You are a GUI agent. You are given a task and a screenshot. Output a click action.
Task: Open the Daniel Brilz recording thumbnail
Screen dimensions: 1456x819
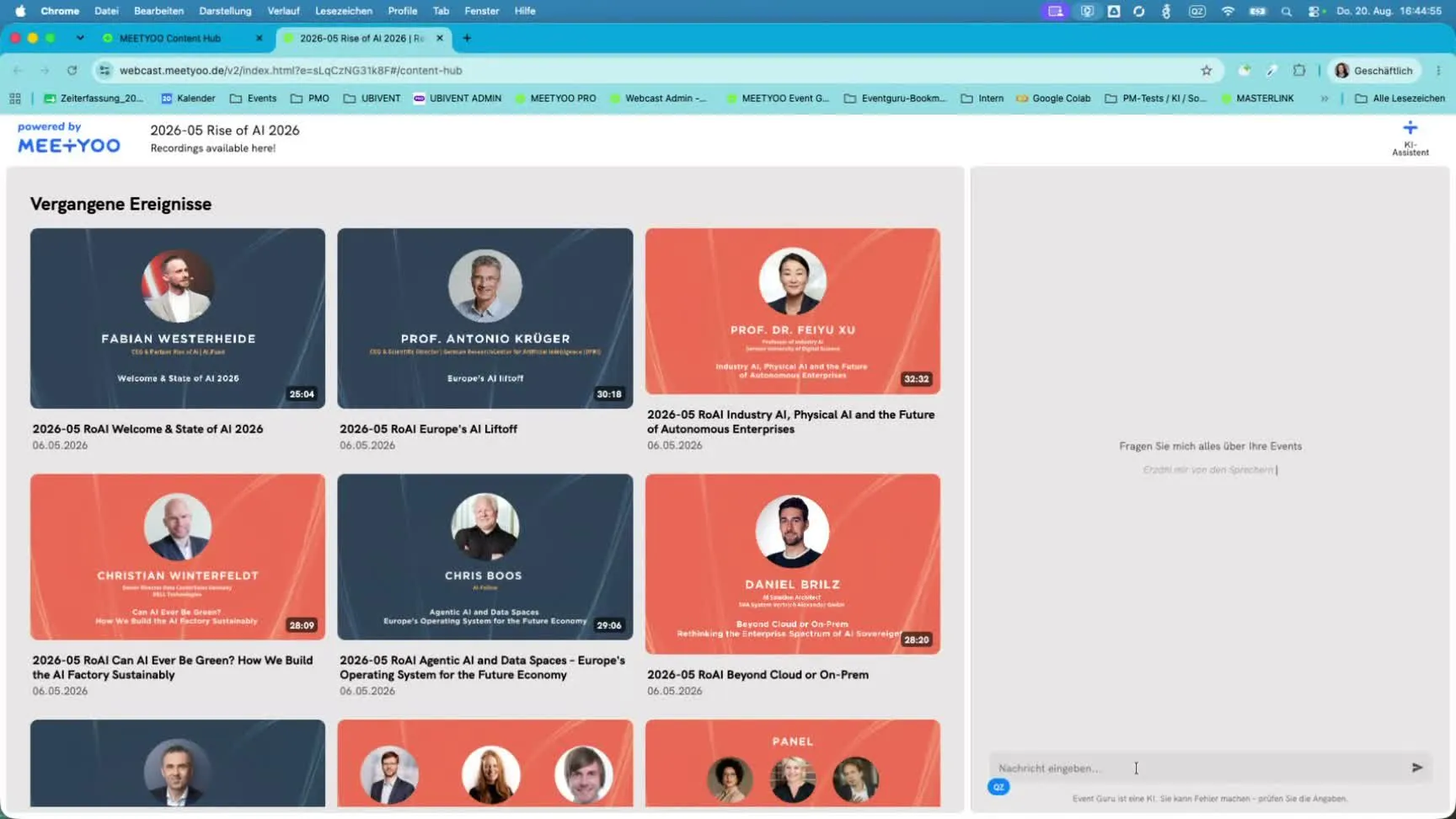[x=793, y=564]
